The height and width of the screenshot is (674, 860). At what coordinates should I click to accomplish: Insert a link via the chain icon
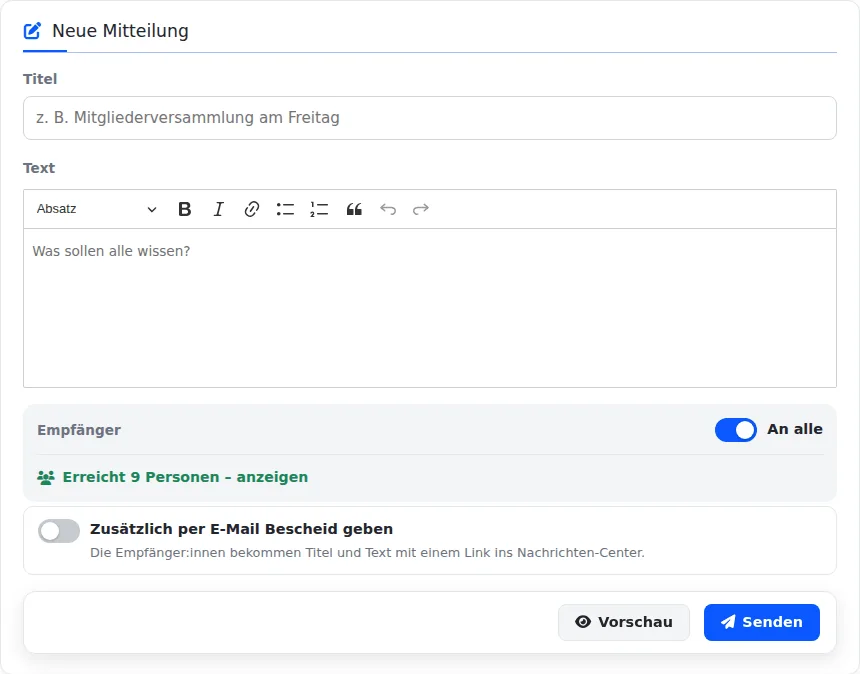[x=252, y=209]
